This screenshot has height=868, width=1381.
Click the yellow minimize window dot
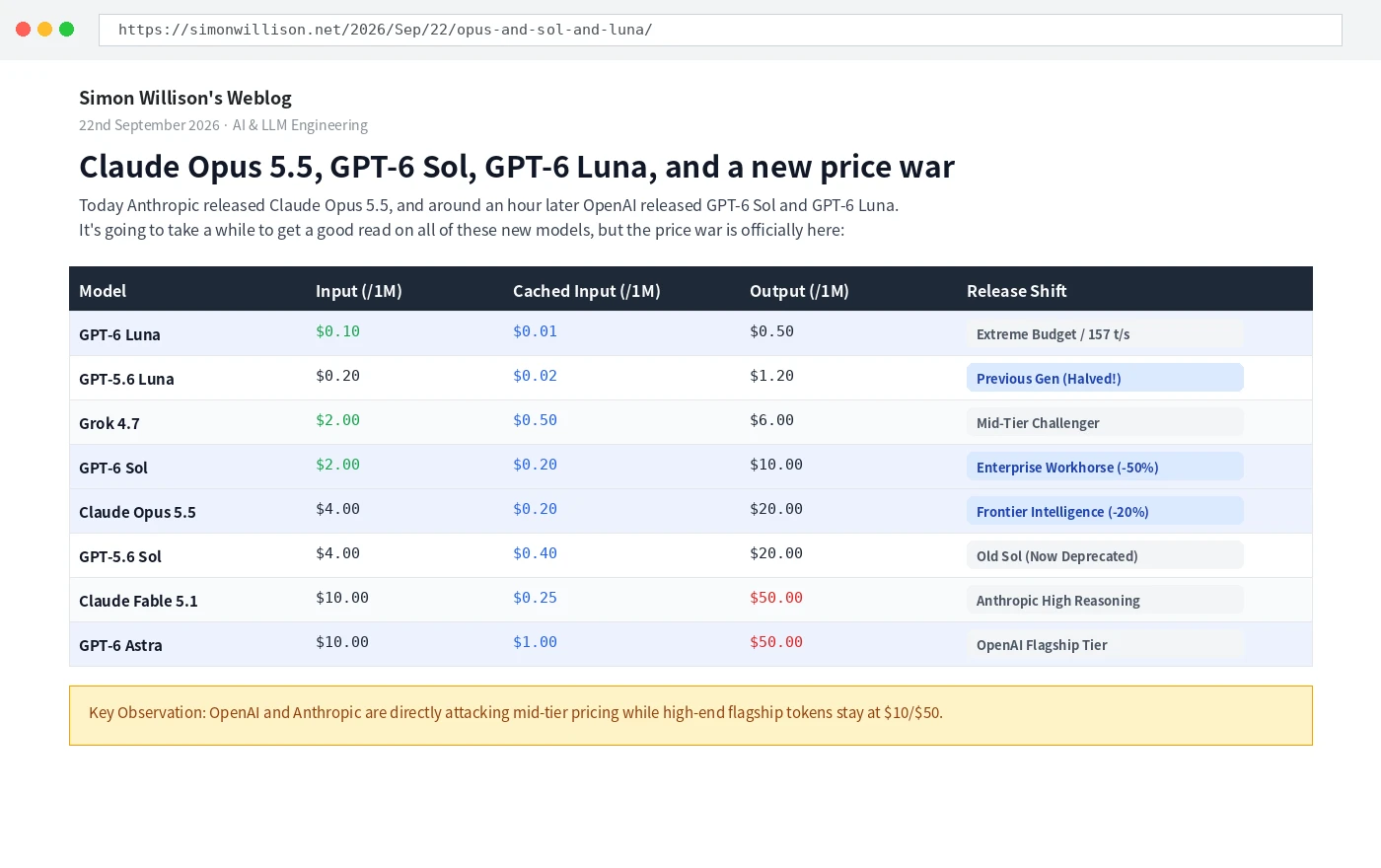click(x=45, y=30)
